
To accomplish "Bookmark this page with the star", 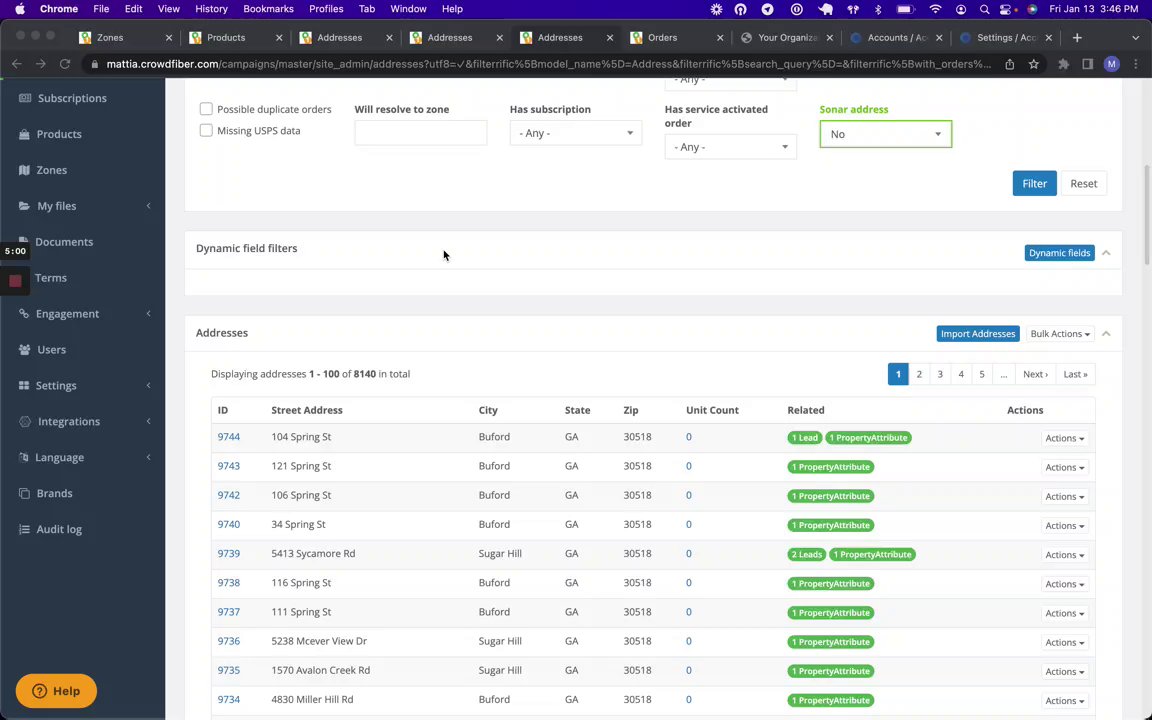I will [1034, 64].
